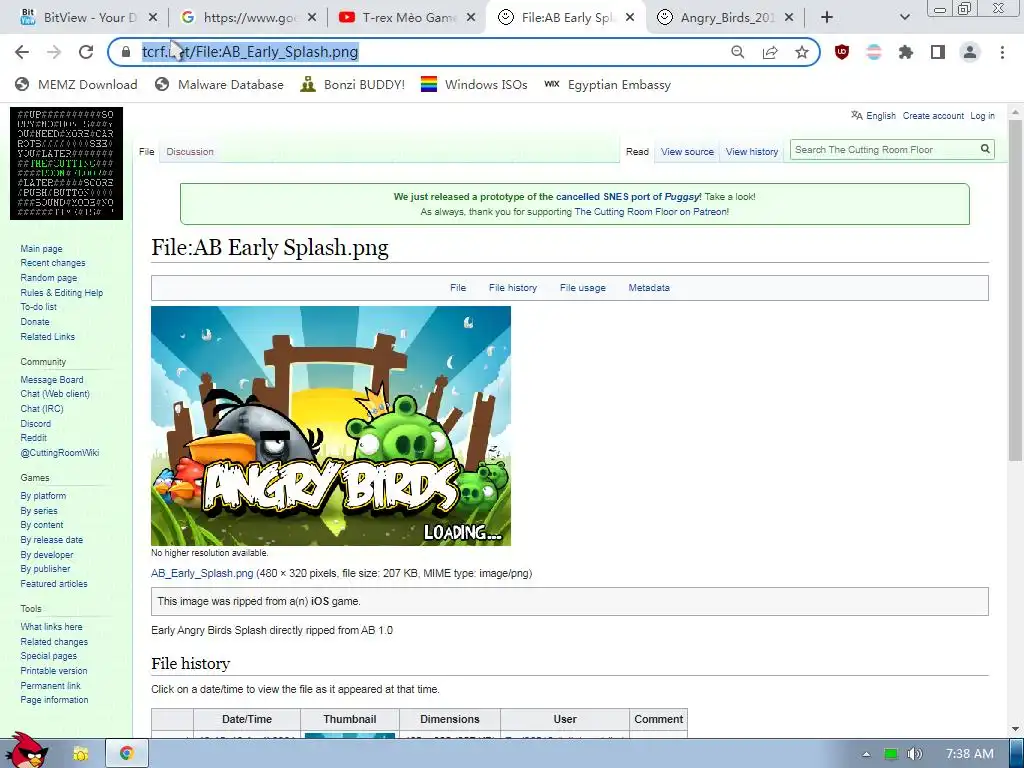Image resolution: width=1024 pixels, height=768 pixels.
Task: Open the Discussion tab
Action: (189, 152)
